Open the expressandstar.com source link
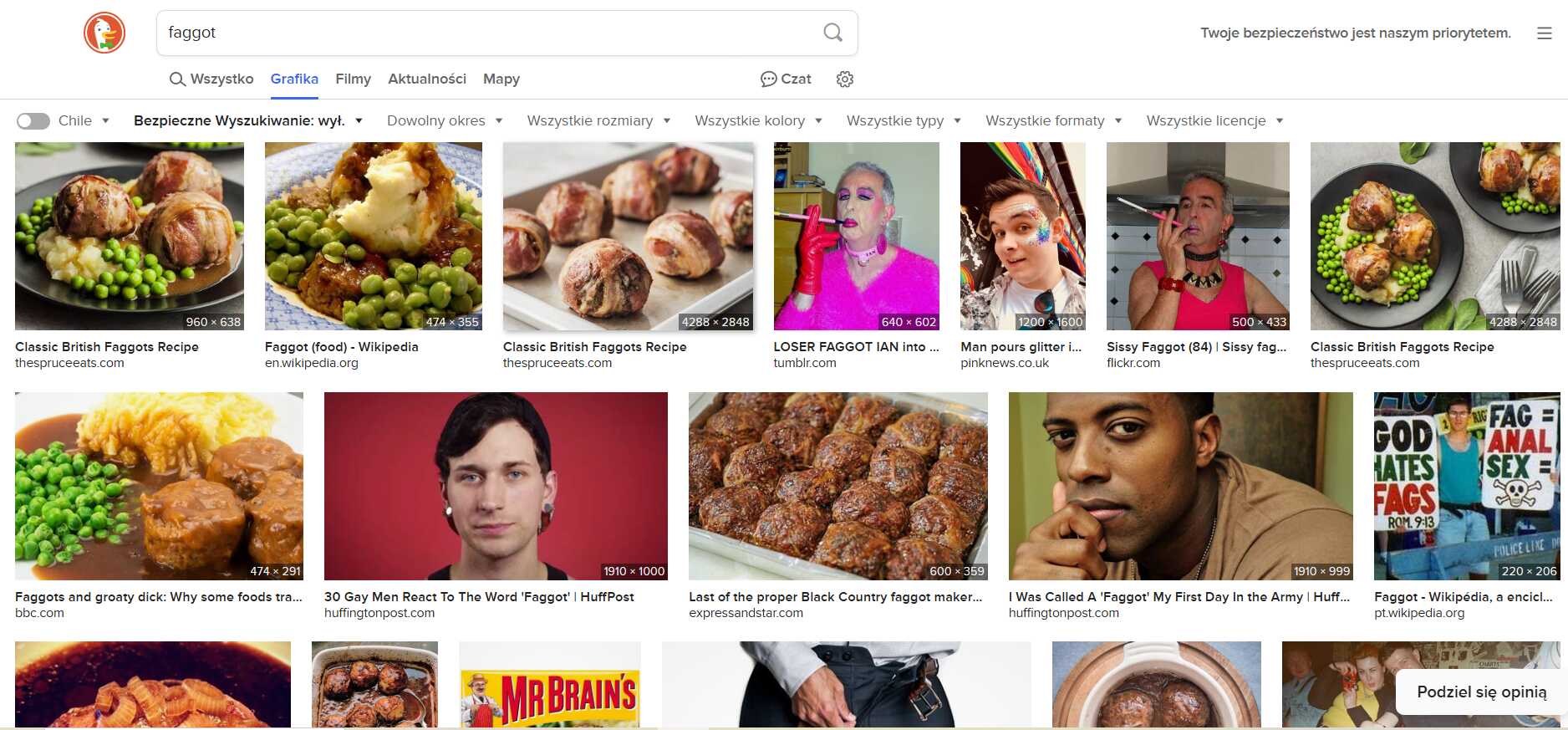The width and height of the screenshot is (1568, 730). pos(746,613)
